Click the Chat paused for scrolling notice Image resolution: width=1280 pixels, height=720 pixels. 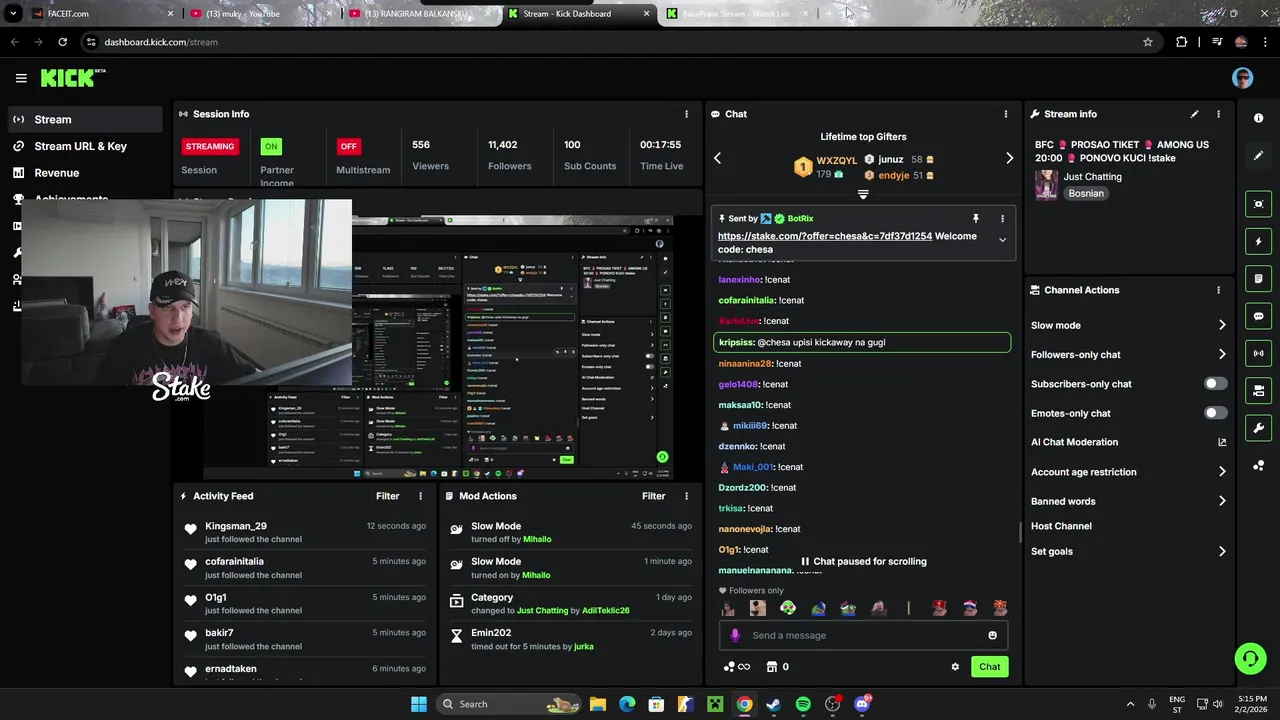(864, 562)
